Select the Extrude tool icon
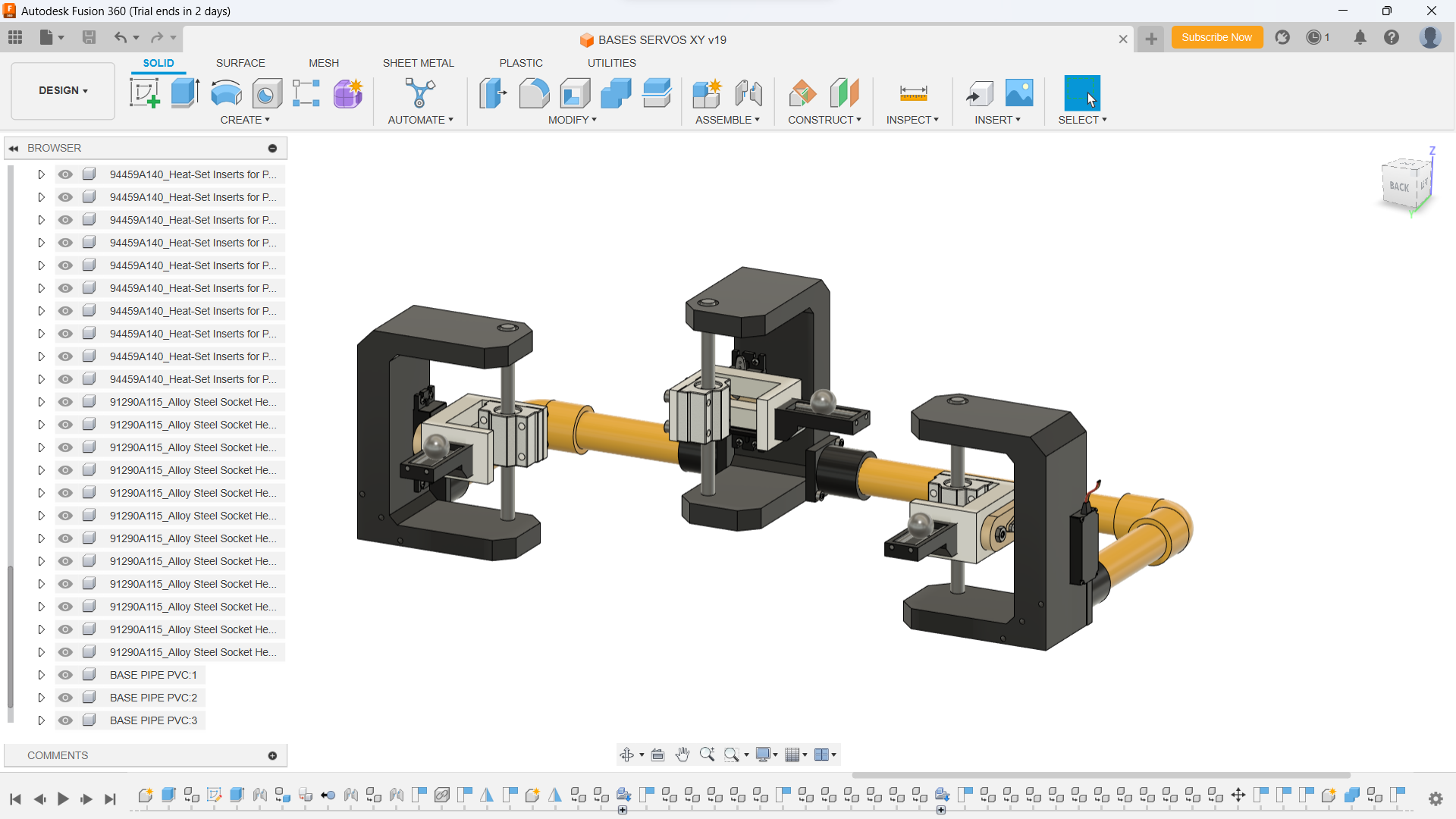The width and height of the screenshot is (1456, 819). (185, 93)
